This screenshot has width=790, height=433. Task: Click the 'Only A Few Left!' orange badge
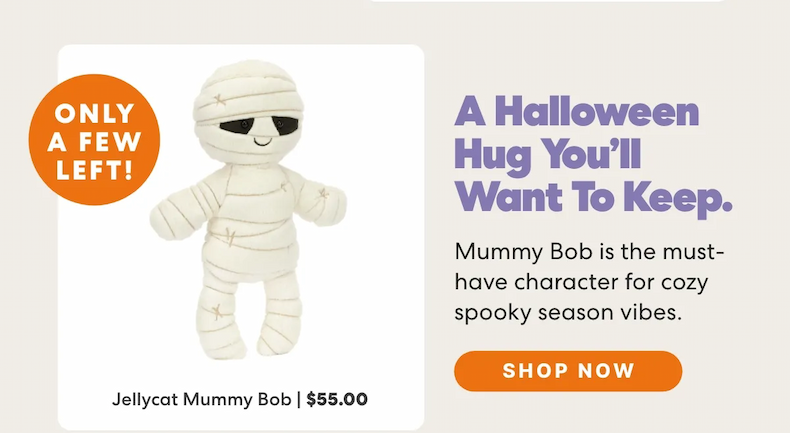(94, 140)
